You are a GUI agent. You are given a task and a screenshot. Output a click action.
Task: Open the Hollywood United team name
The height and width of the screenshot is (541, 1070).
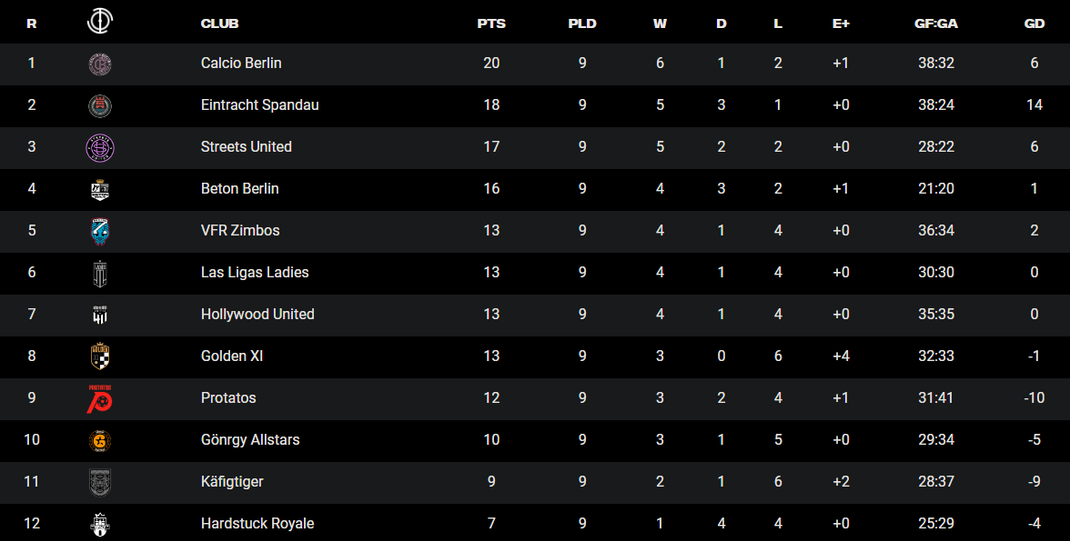click(x=257, y=315)
